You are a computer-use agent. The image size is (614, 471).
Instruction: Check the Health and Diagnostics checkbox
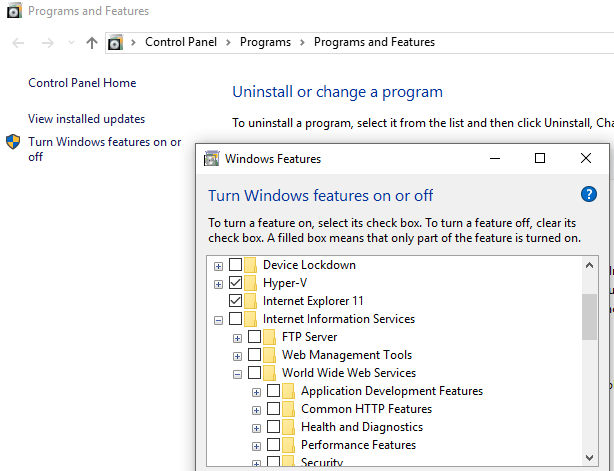(x=273, y=427)
